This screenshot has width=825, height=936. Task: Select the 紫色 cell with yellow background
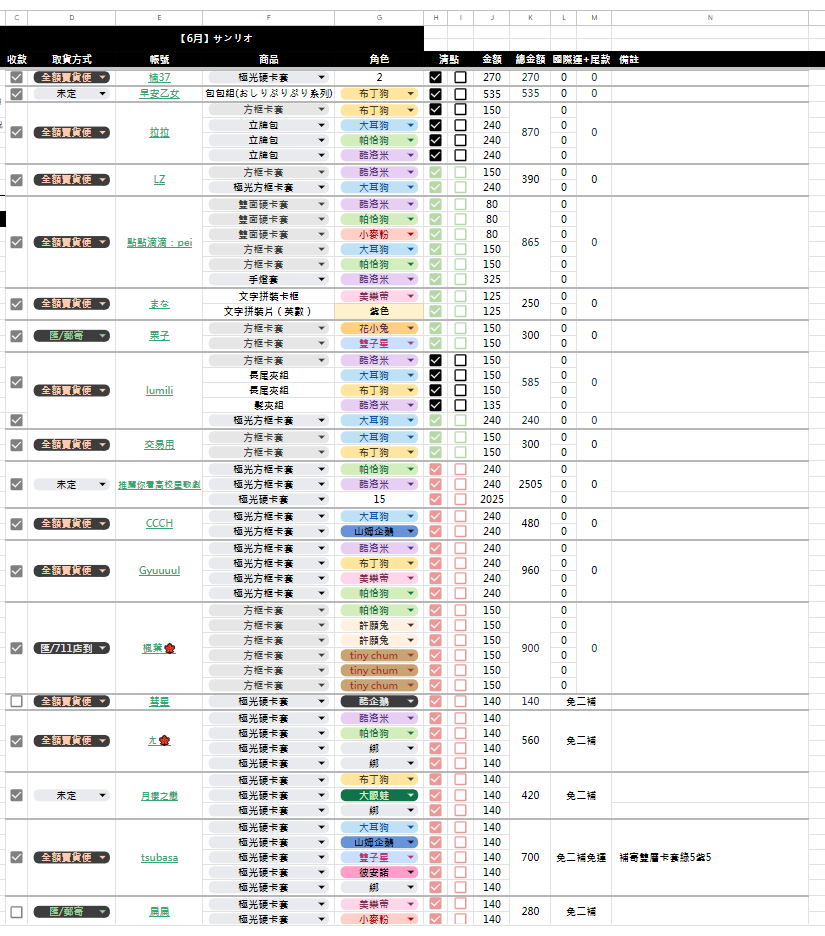pos(379,311)
